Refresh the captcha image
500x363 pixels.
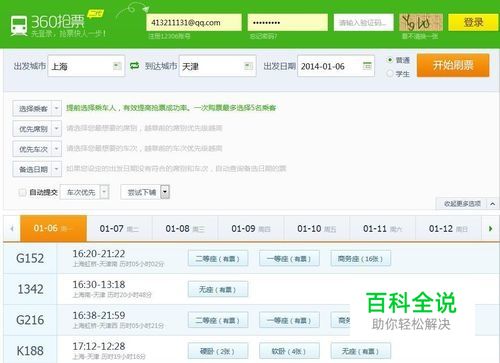coord(421,22)
